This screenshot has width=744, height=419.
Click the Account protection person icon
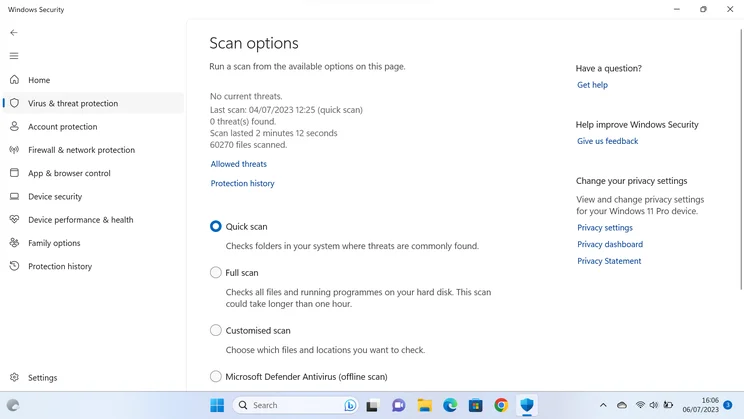pos(14,126)
